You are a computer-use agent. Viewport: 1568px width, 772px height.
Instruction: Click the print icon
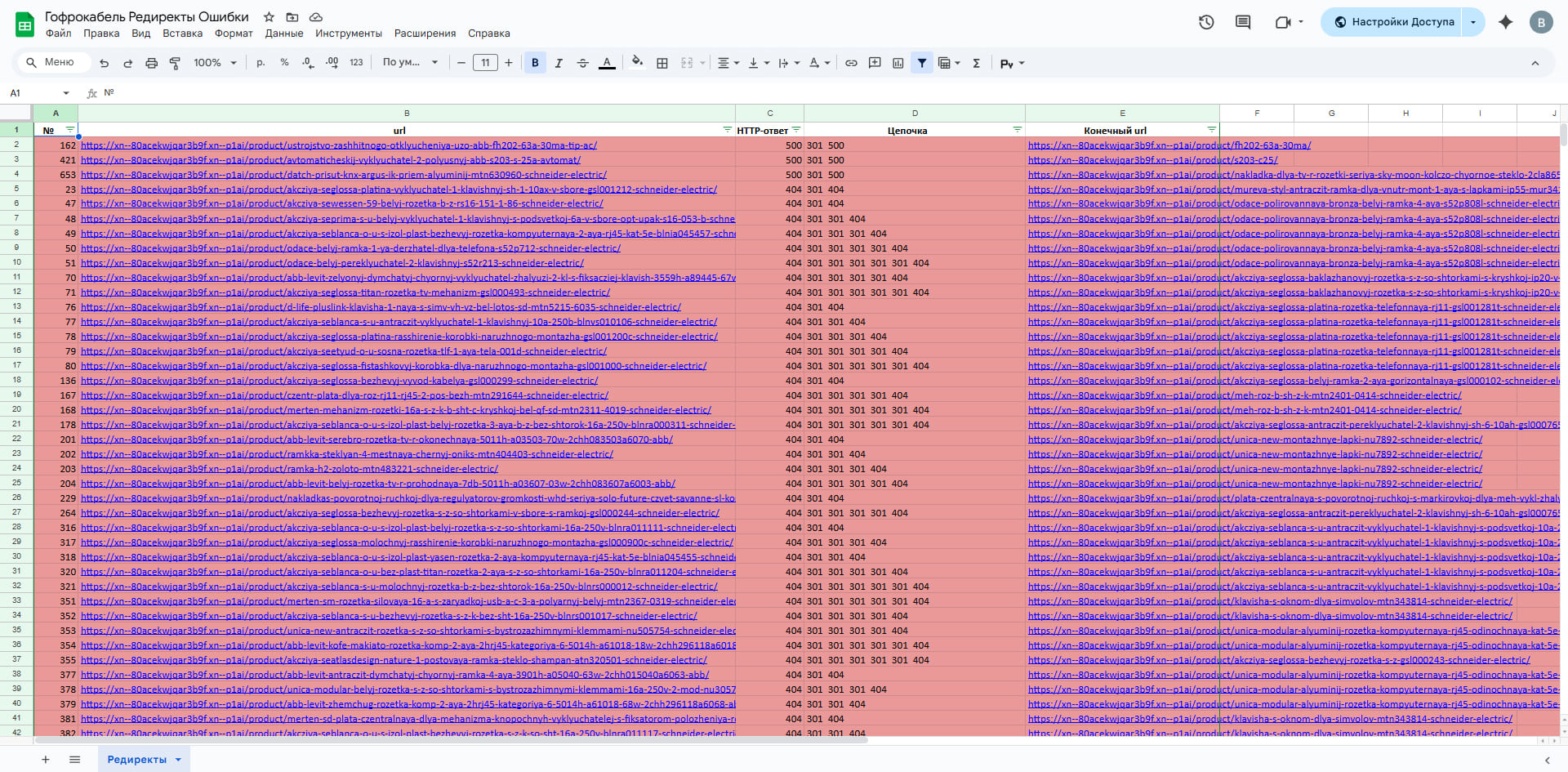[x=151, y=63]
